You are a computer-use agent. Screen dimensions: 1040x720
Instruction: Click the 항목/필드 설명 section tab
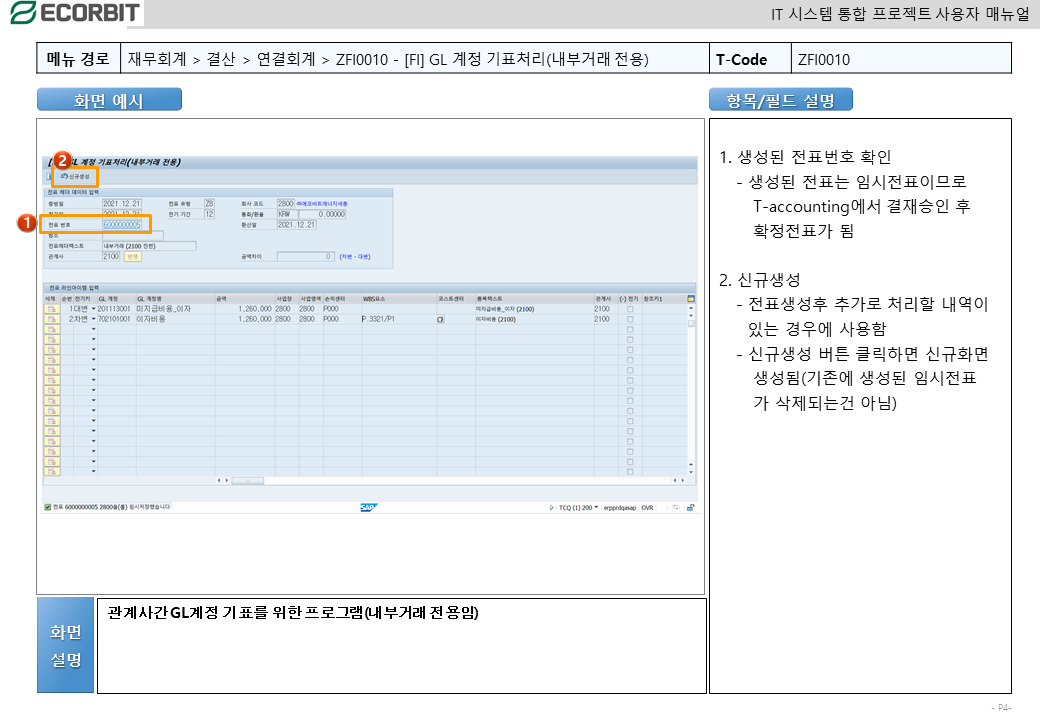pyautogui.click(x=780, y=100)
